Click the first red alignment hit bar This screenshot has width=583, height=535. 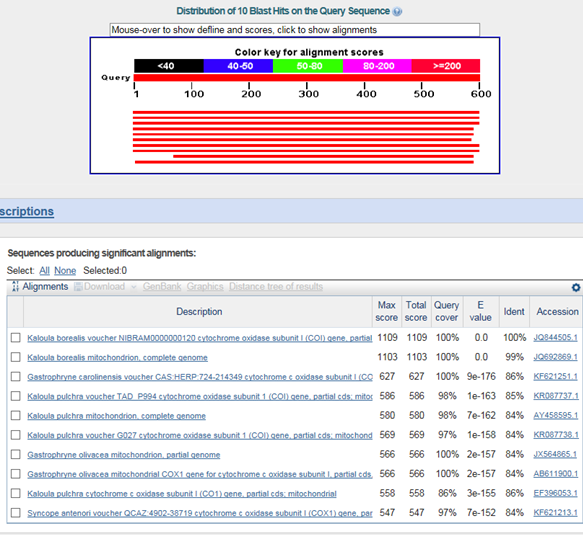(306, 112)
